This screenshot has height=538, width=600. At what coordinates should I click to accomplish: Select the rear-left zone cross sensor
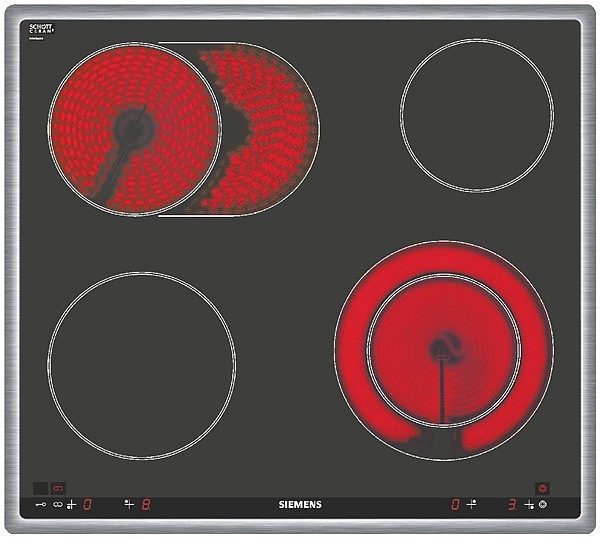coord(129,504)
